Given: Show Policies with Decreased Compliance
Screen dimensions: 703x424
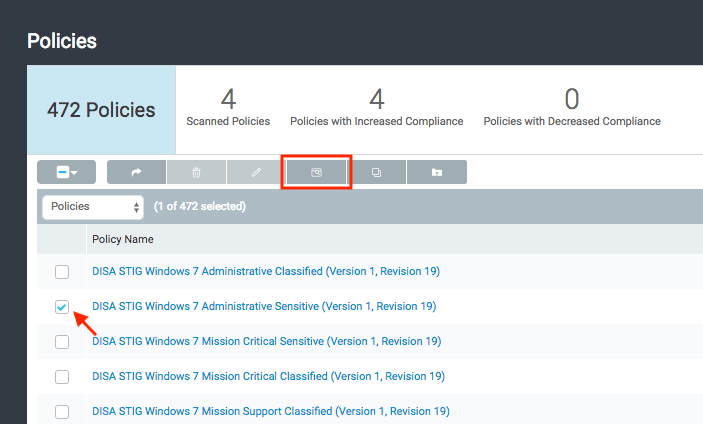Looking at the screenshot, I should [x=571, y=109].
